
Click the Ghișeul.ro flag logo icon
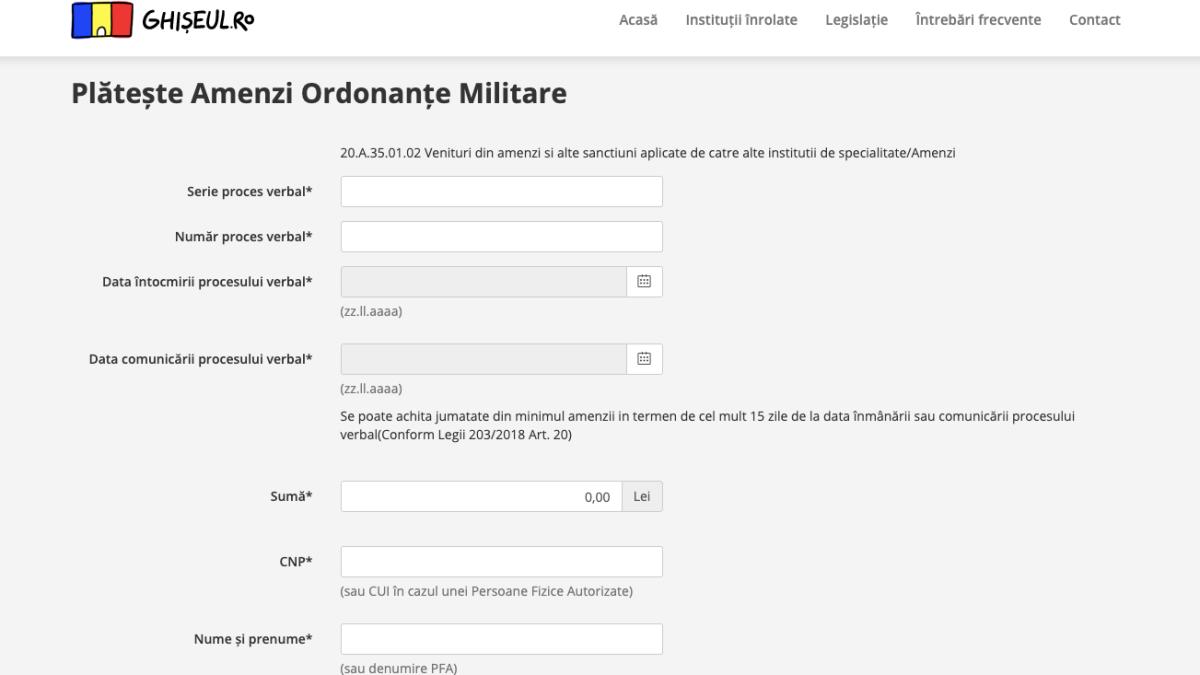(102, 20)
